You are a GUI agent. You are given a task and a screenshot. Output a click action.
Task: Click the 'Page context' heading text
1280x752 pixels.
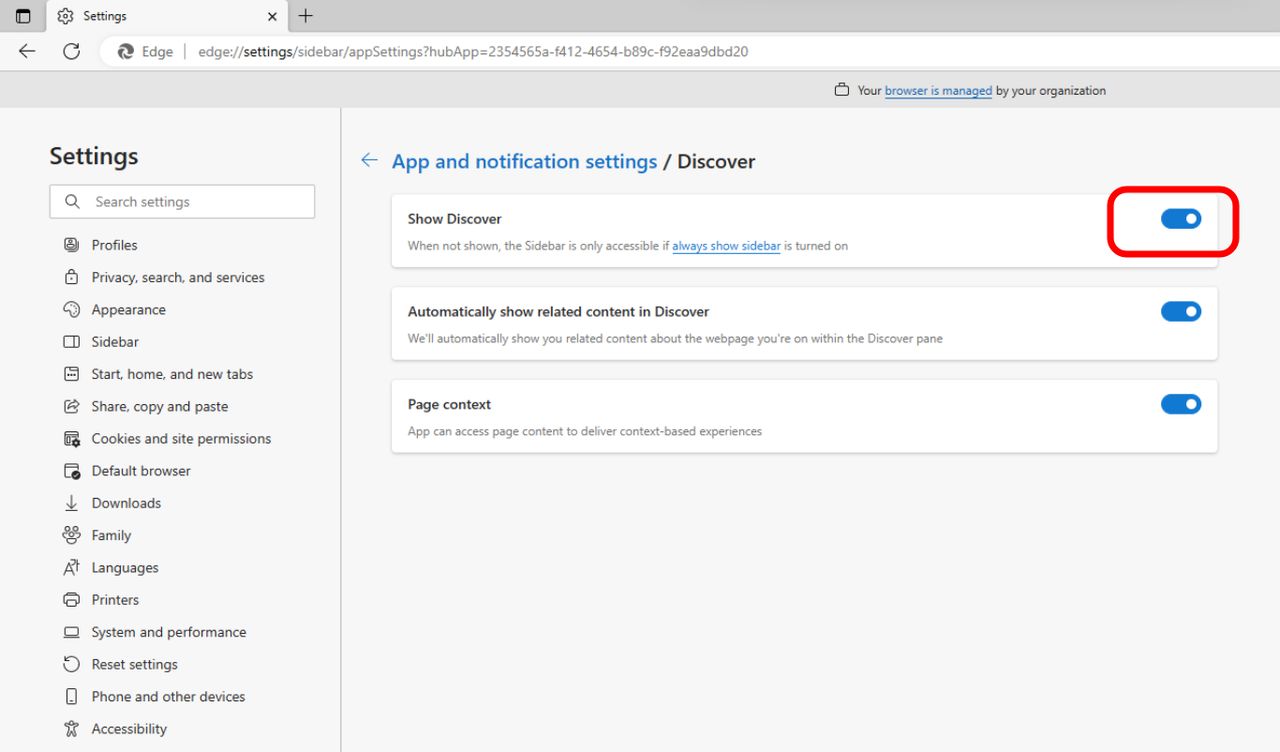coord(449,405)
